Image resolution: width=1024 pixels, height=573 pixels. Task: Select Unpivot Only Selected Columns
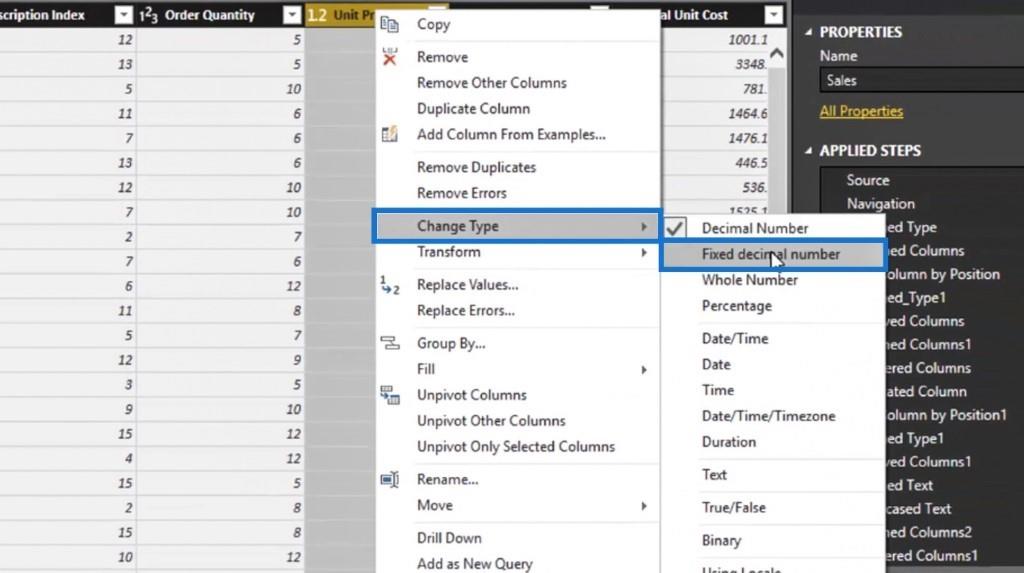516,447
